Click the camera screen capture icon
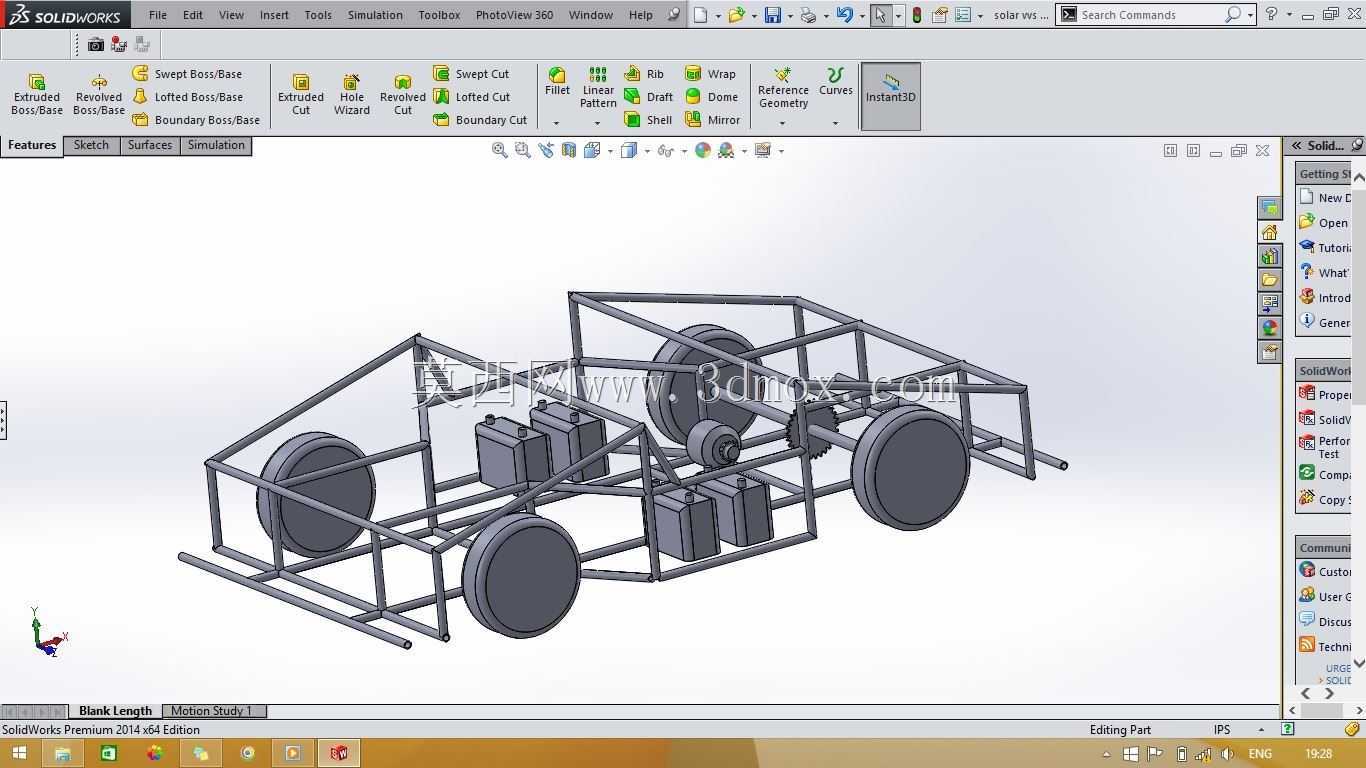This screenshot has height=768, width=1366. (x=95, y=44)
